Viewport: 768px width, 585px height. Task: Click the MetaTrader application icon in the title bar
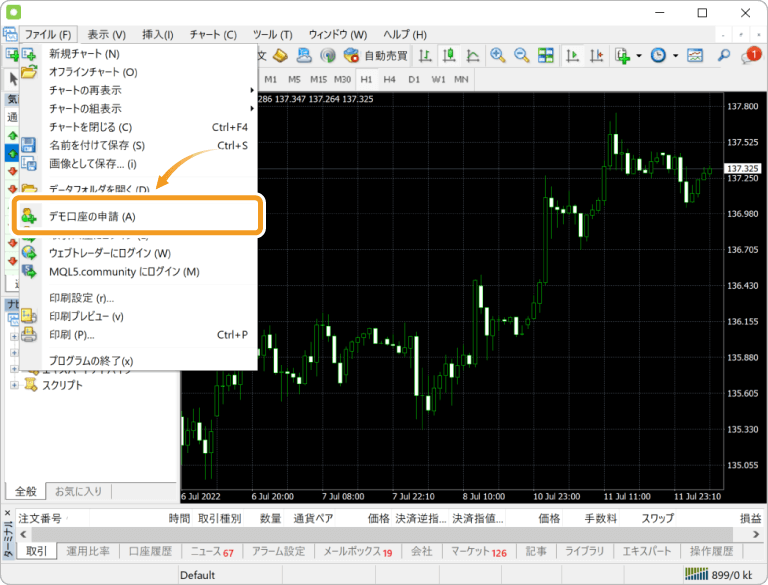[x=14, y=13]
